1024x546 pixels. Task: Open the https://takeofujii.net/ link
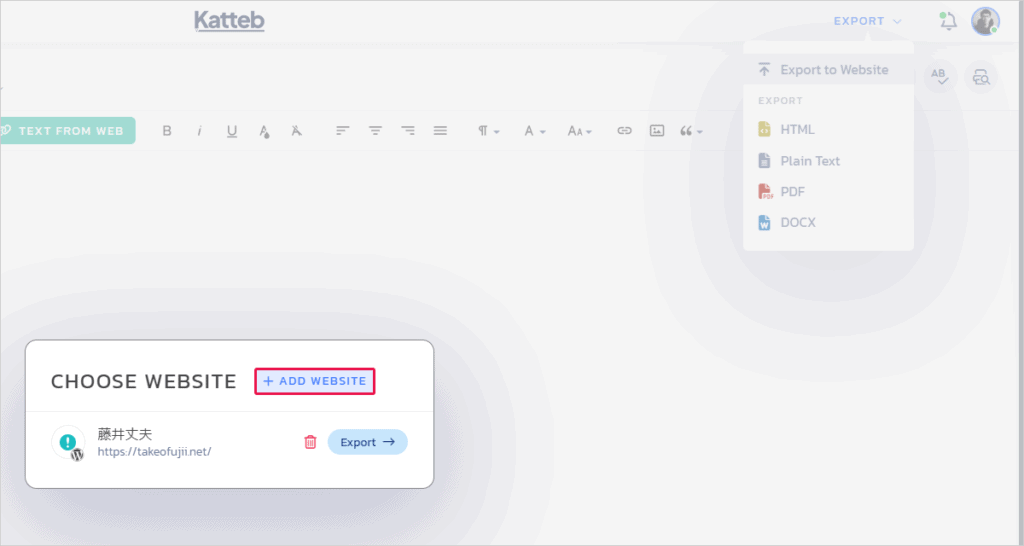point(154,451)
